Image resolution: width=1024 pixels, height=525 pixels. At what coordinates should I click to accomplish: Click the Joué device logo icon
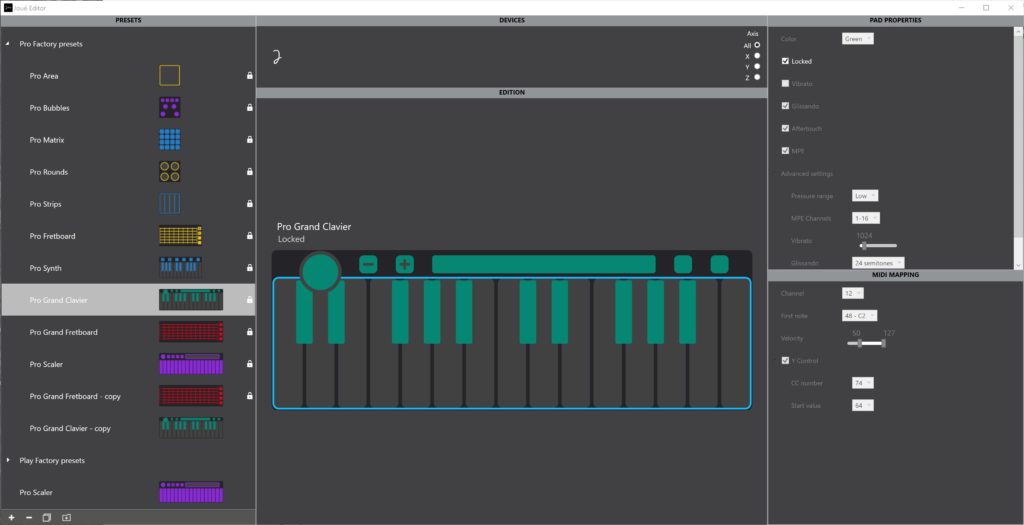tap(277, 57)
